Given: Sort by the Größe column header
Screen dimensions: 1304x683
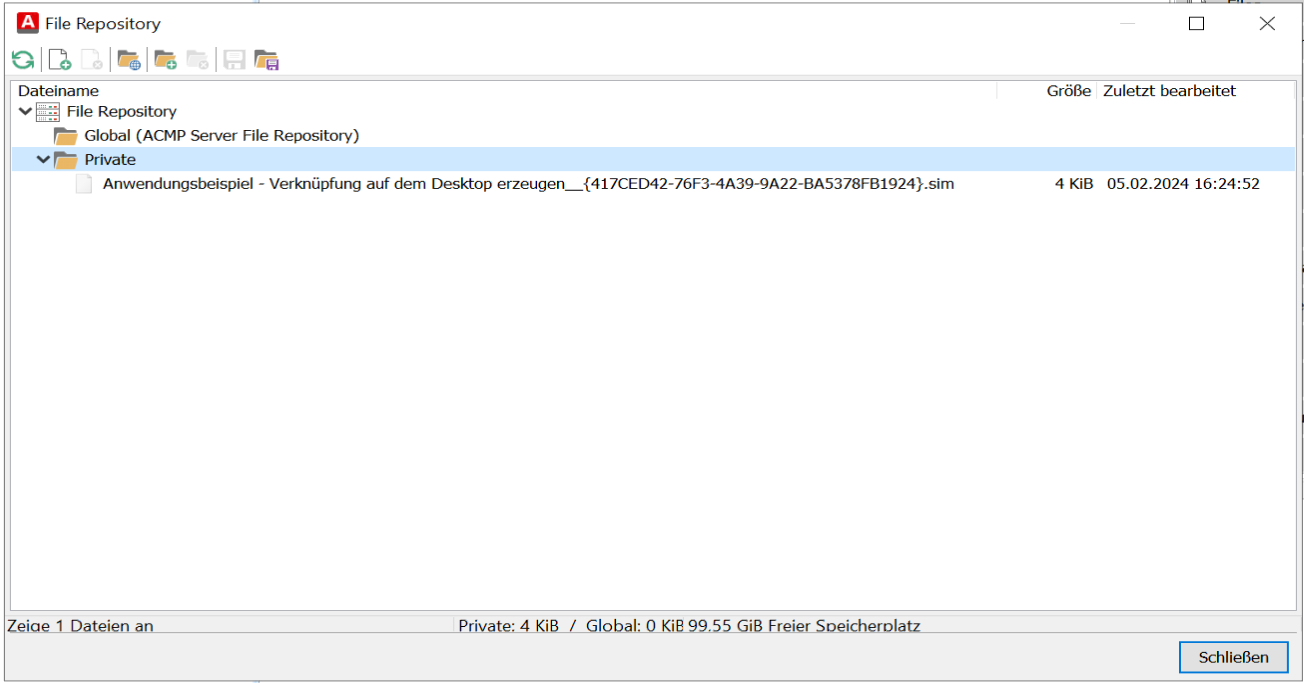Looking at the screenshot, I should (1068, 90).
